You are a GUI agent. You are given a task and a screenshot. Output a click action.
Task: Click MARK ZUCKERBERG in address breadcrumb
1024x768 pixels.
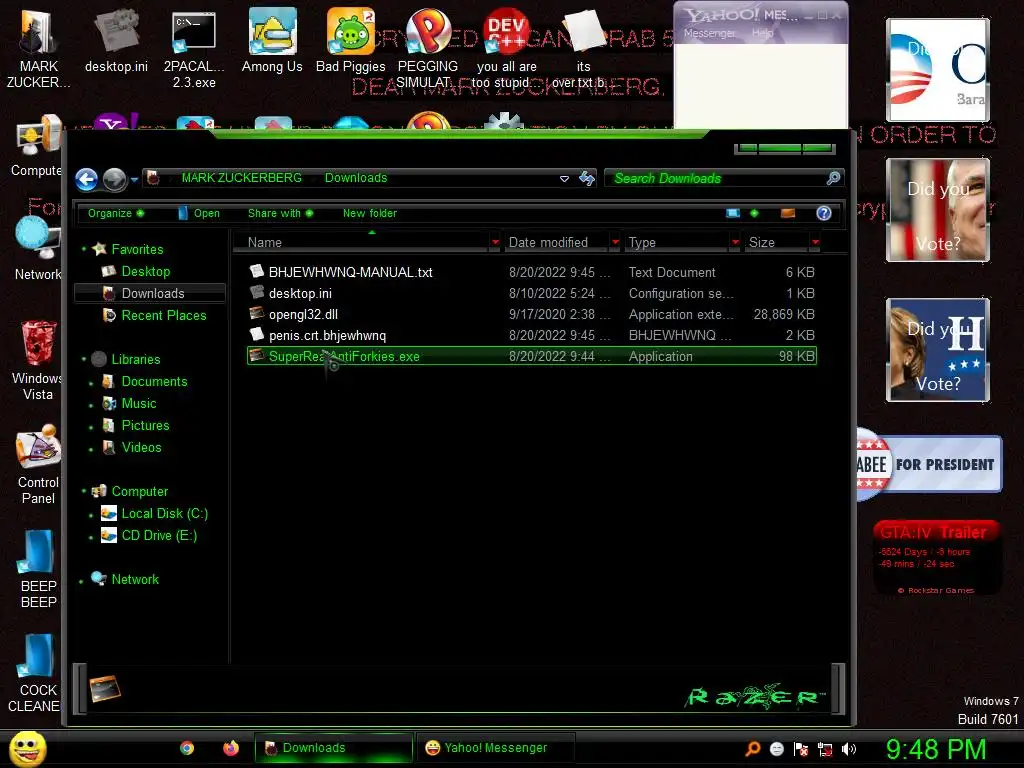[x=242, y=178]
